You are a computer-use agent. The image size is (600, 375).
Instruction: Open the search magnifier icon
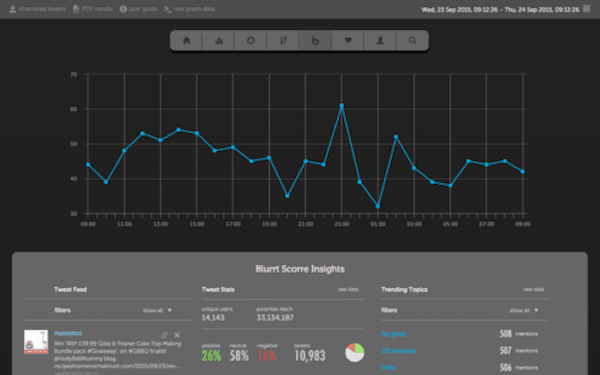click(x=412, y=41)
